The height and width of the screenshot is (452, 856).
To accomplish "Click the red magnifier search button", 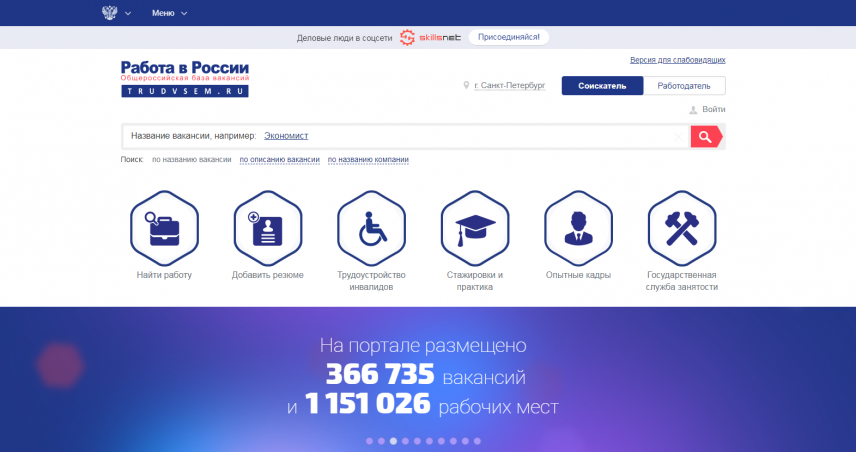I will click(x=706, y=136).
